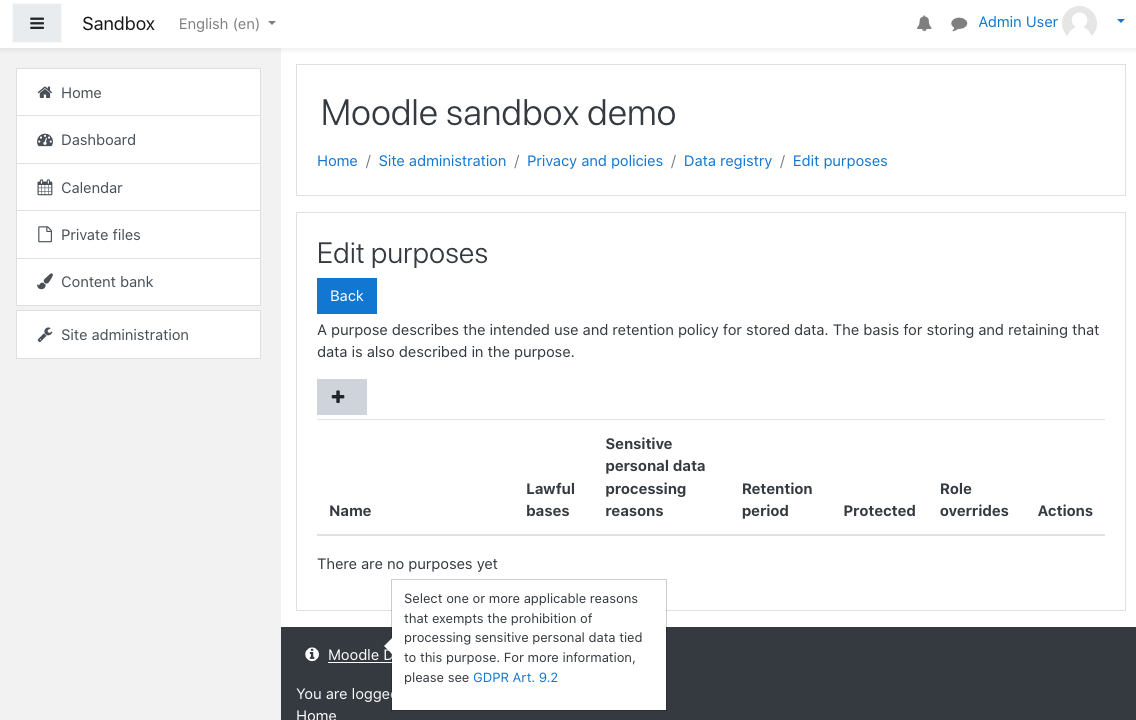The height and width of the screenshot is (720, 1136).
Task: Open the notifications bell icon
Action: click(924, 23)
